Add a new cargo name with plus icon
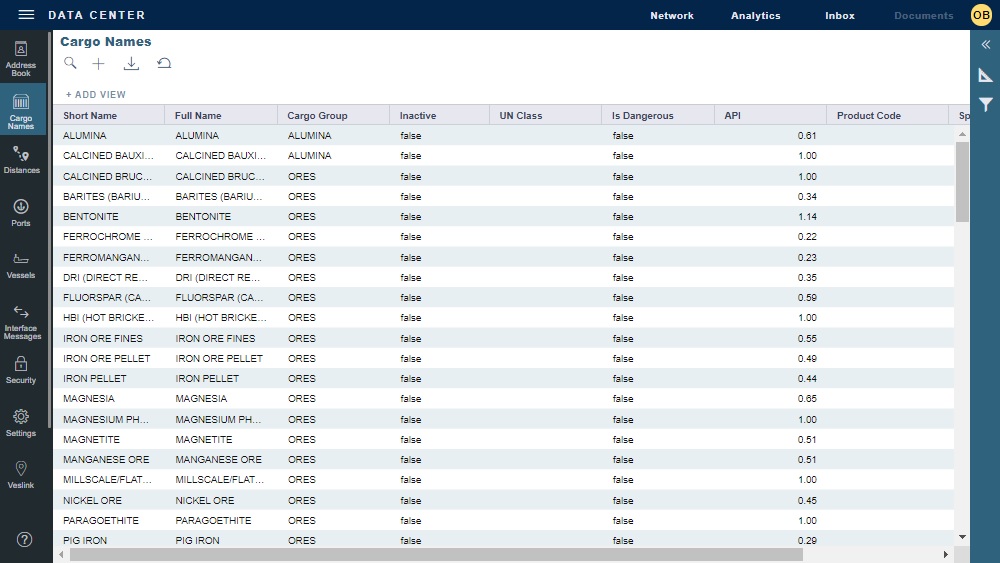1000x563 pixels. (x=98, y=63)
